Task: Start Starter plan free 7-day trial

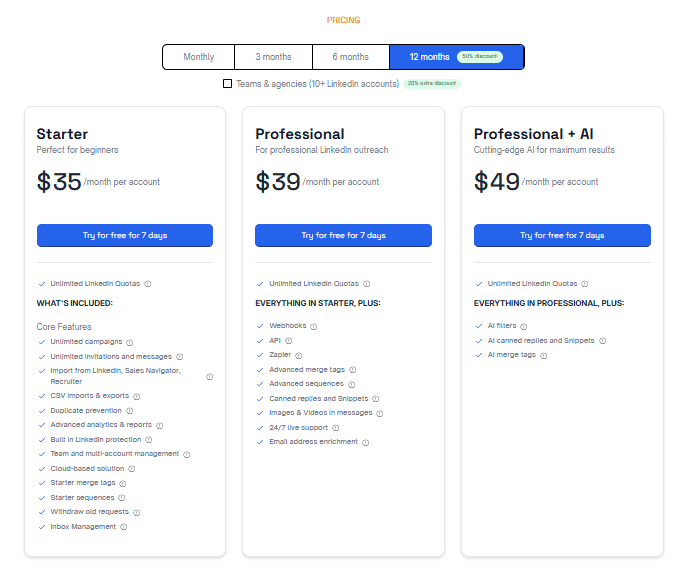Action: (x=125, y=235)
